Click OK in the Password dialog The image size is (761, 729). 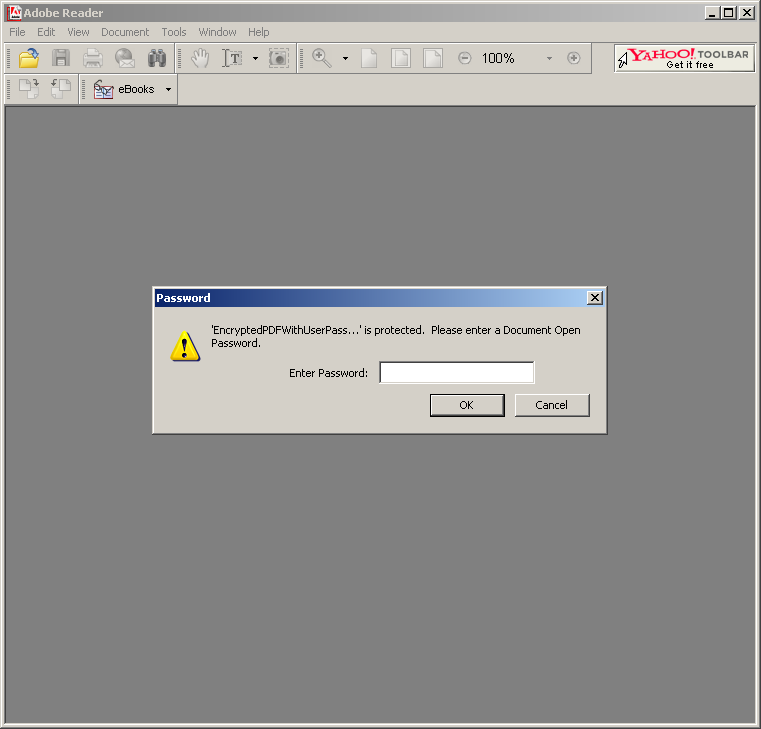[467, 405]
